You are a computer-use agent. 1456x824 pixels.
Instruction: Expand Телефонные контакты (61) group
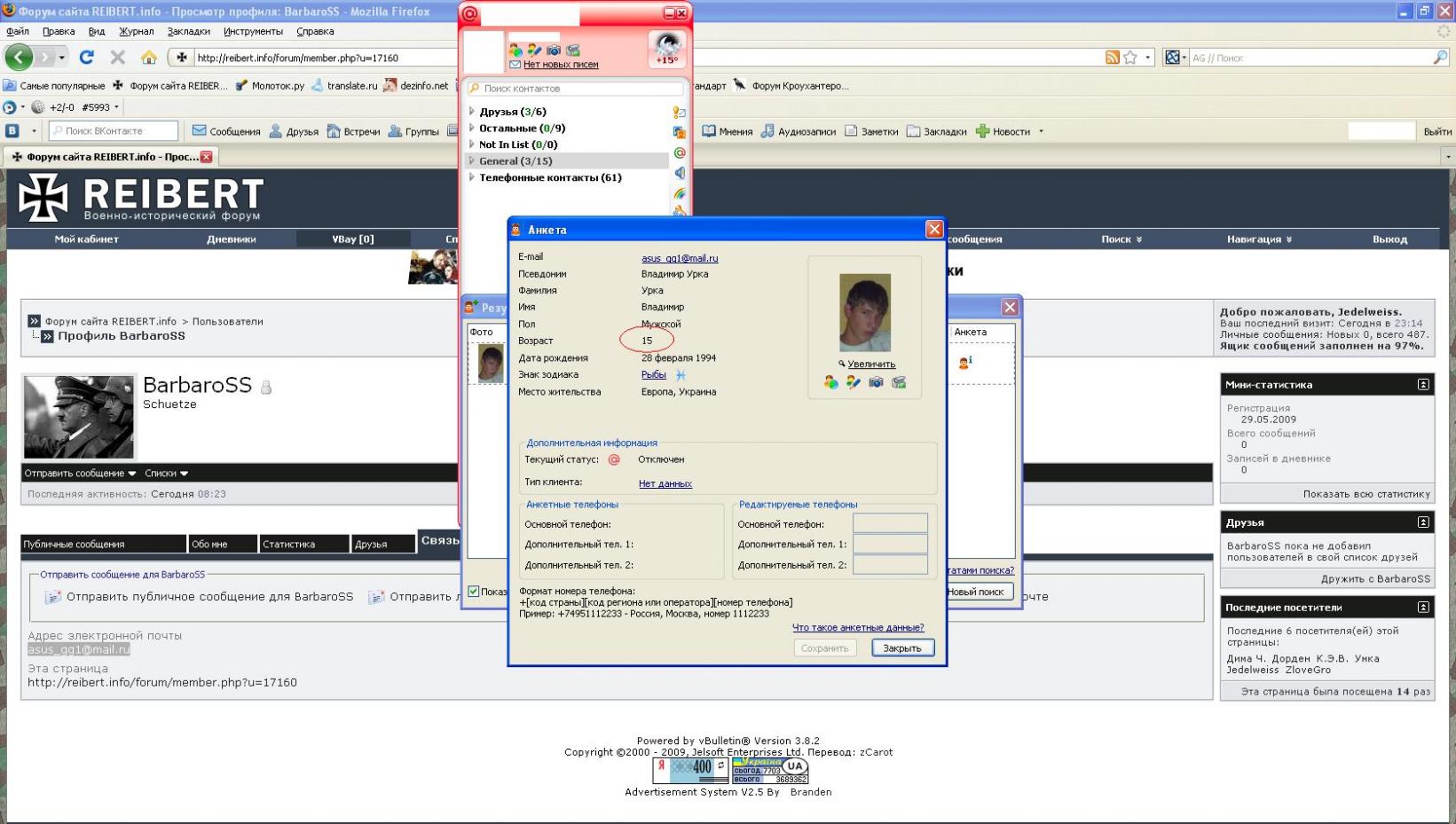click(x=472, y=177)
